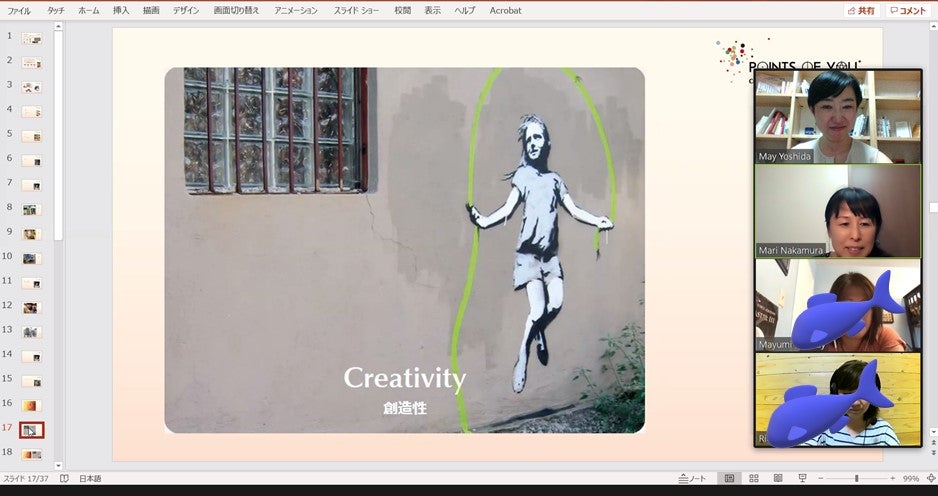This screenshot has height=496, width=938.
Task: Click the zoom slider handle
Action: (857, 479)
